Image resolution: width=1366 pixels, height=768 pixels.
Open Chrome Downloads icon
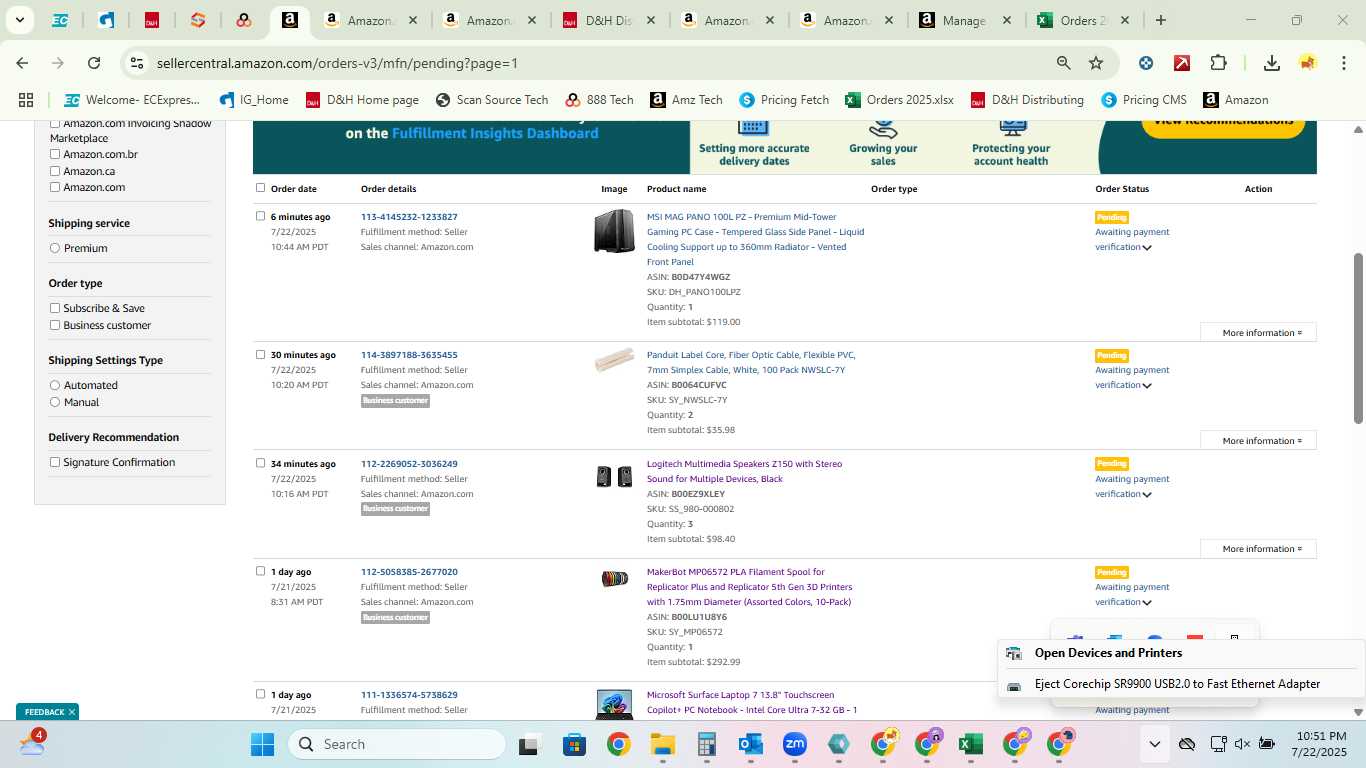point(1272,63)
